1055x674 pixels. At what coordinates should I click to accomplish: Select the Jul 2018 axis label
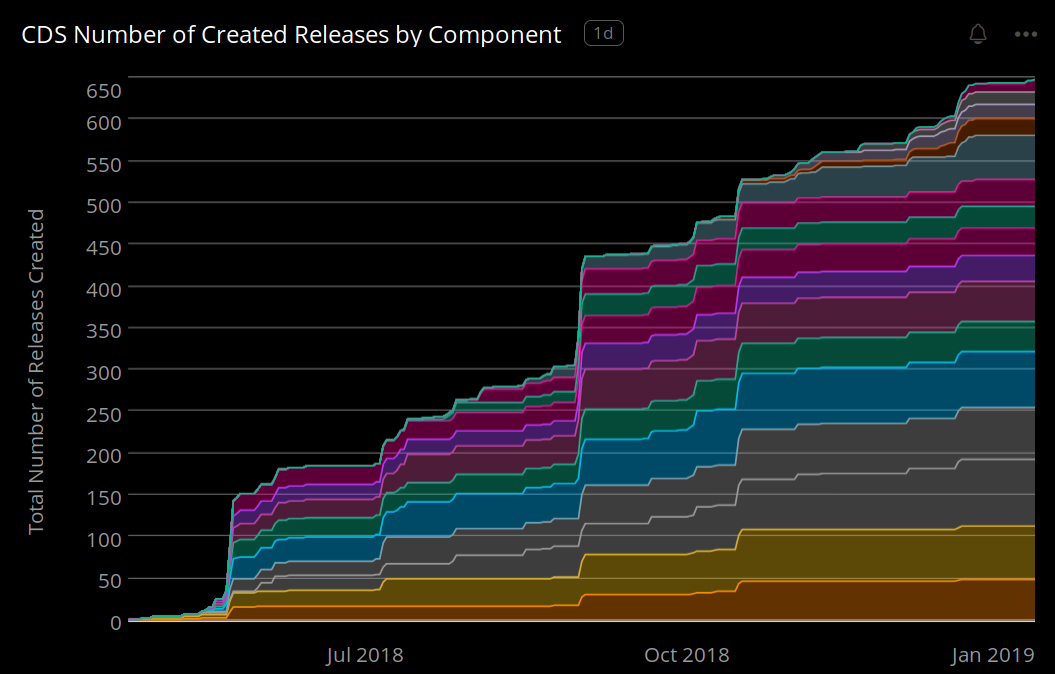[x=364, y=655]
